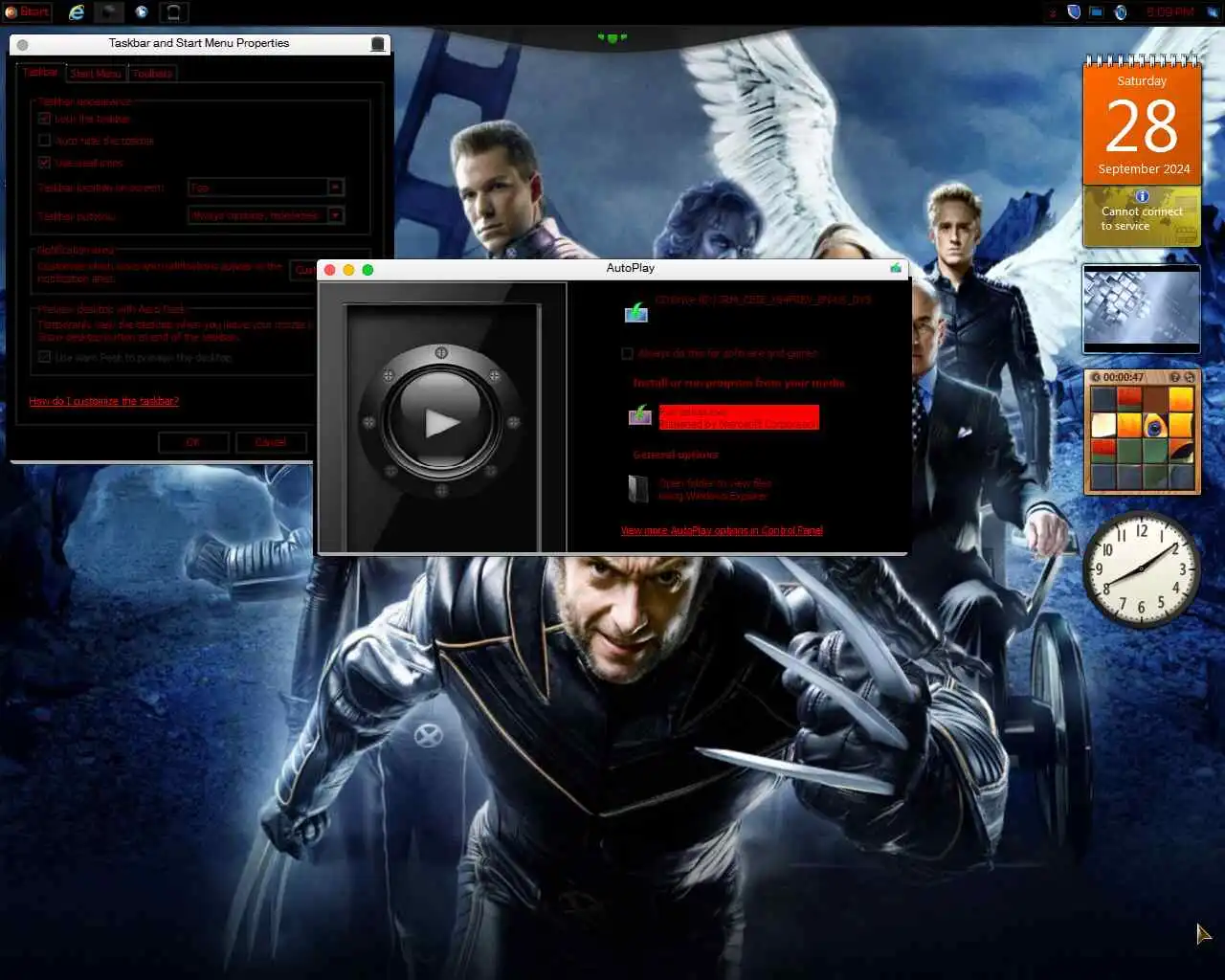The width and height of the screenshot is (1225, 980).
Task: Click the monitor icon in system tray
Action: pyautogui.click(x=1097, y=12)
